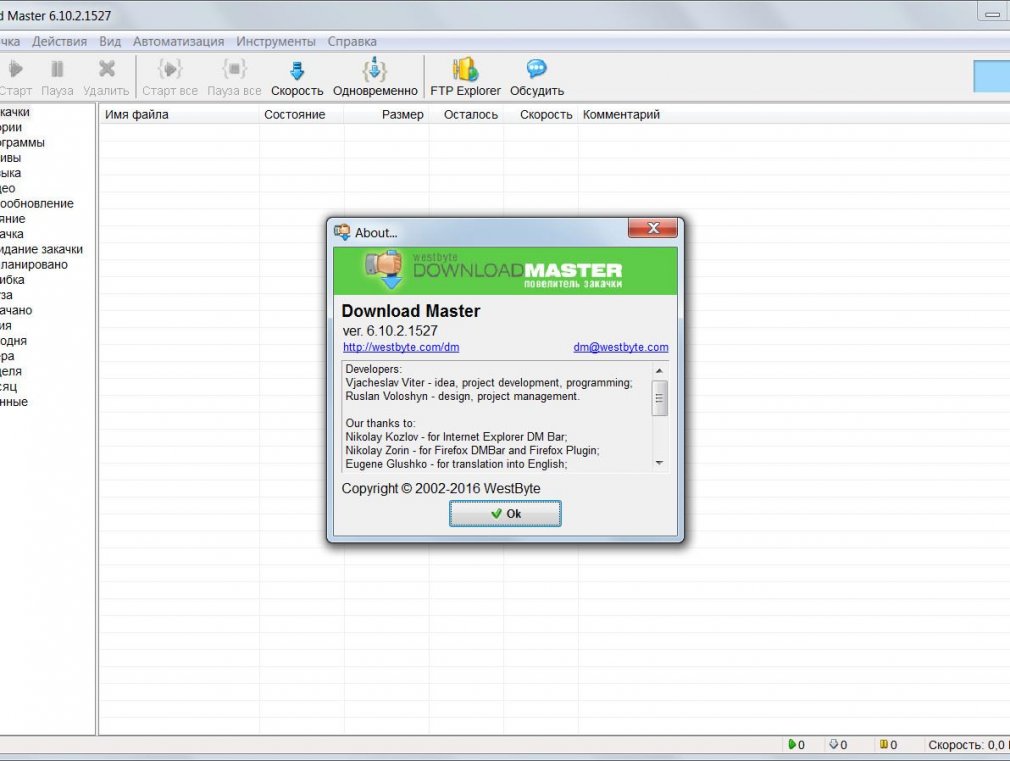Click the Nikolay Zorin credits line
1010x761 pixels.
click(472, 450)
